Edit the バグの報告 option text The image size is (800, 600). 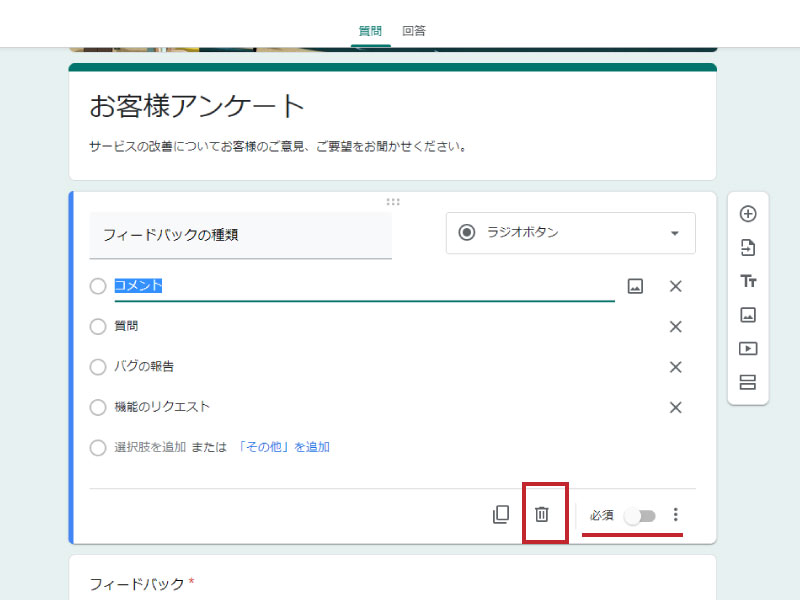coord(144,366)
